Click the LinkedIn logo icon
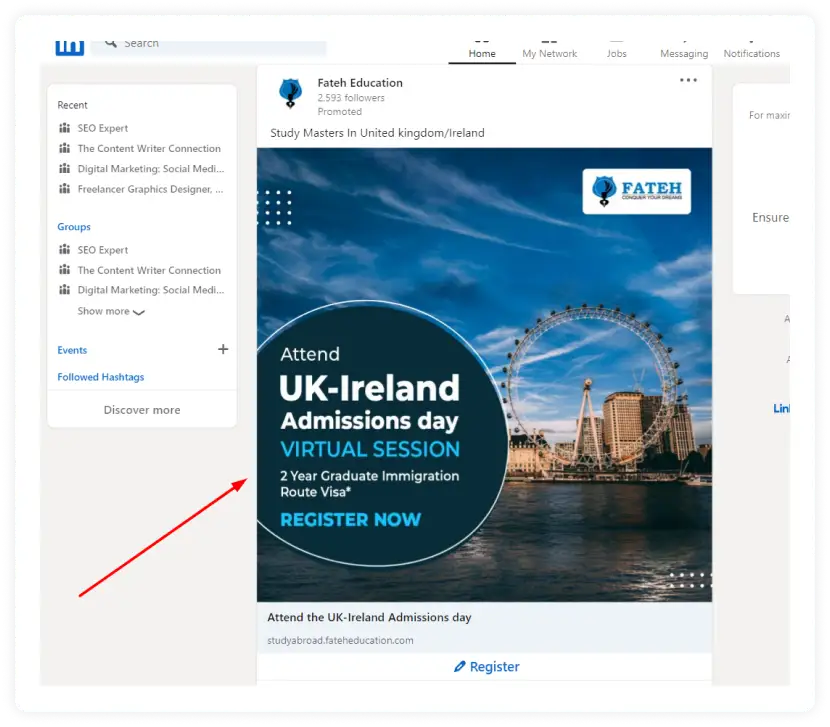Viewport: 830px width, 727px height. tap(70, 47)
